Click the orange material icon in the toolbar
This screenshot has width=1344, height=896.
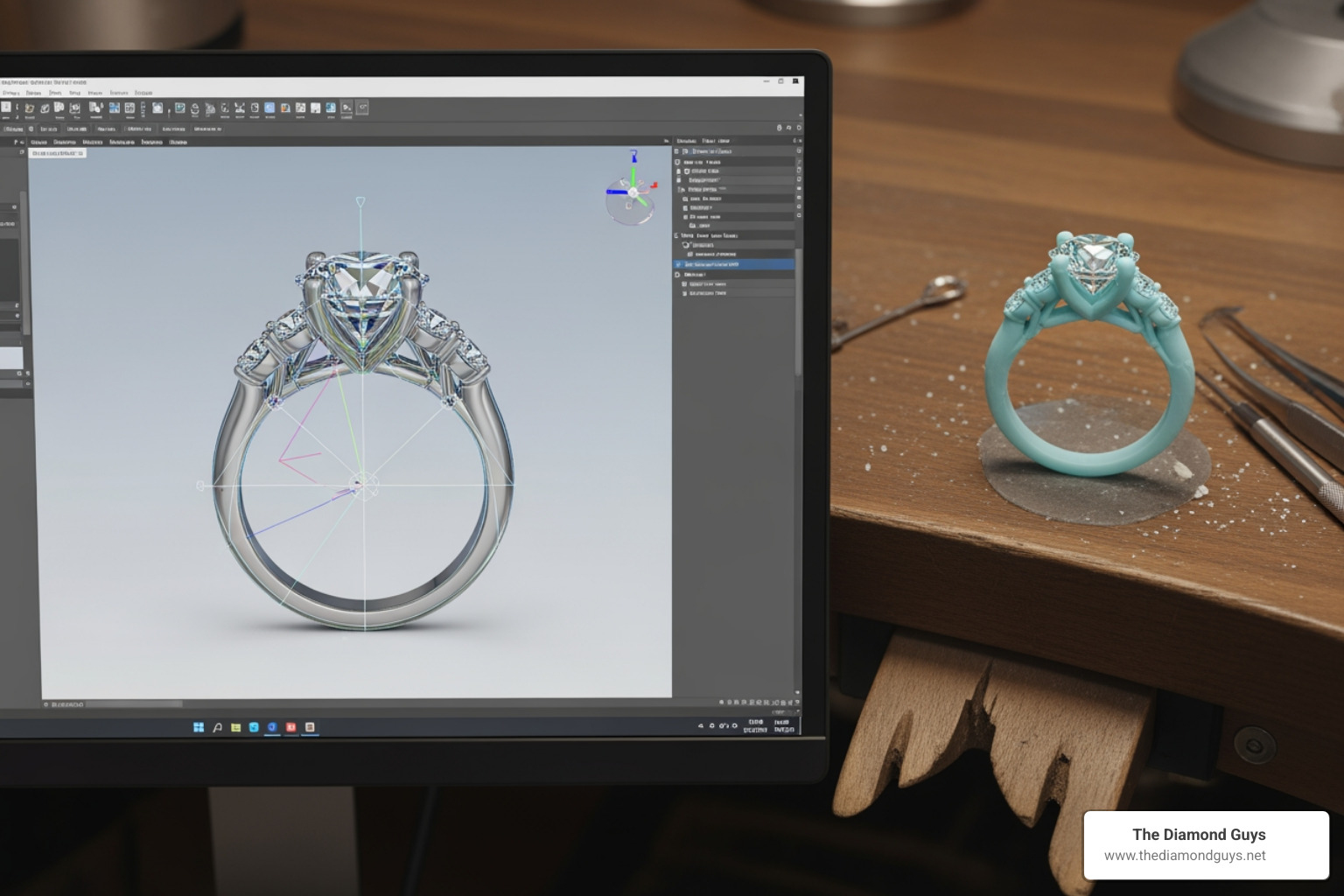[x=284, y=108]
